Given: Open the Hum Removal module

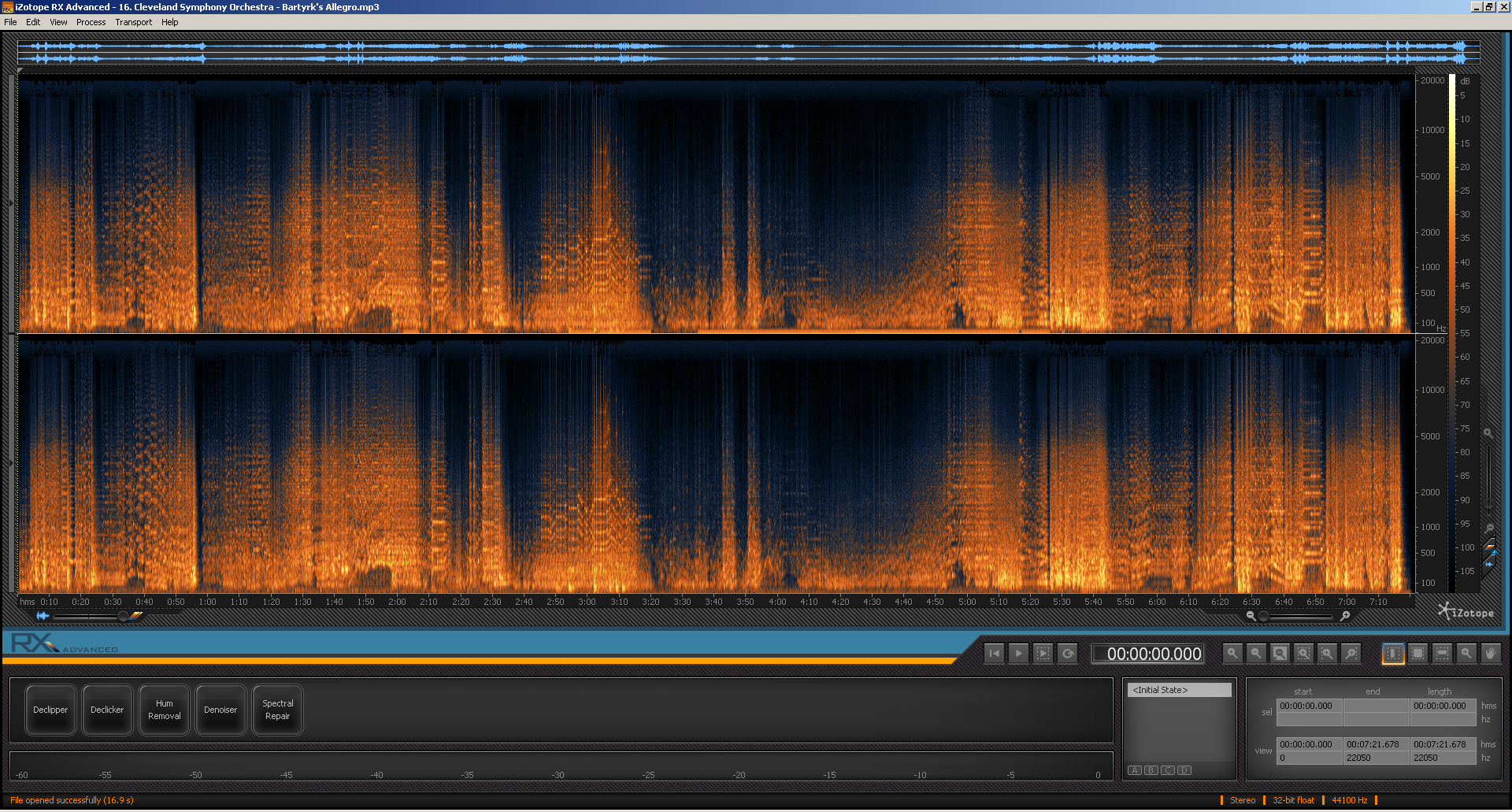Looking at the screenshot, I should (164, 710).
